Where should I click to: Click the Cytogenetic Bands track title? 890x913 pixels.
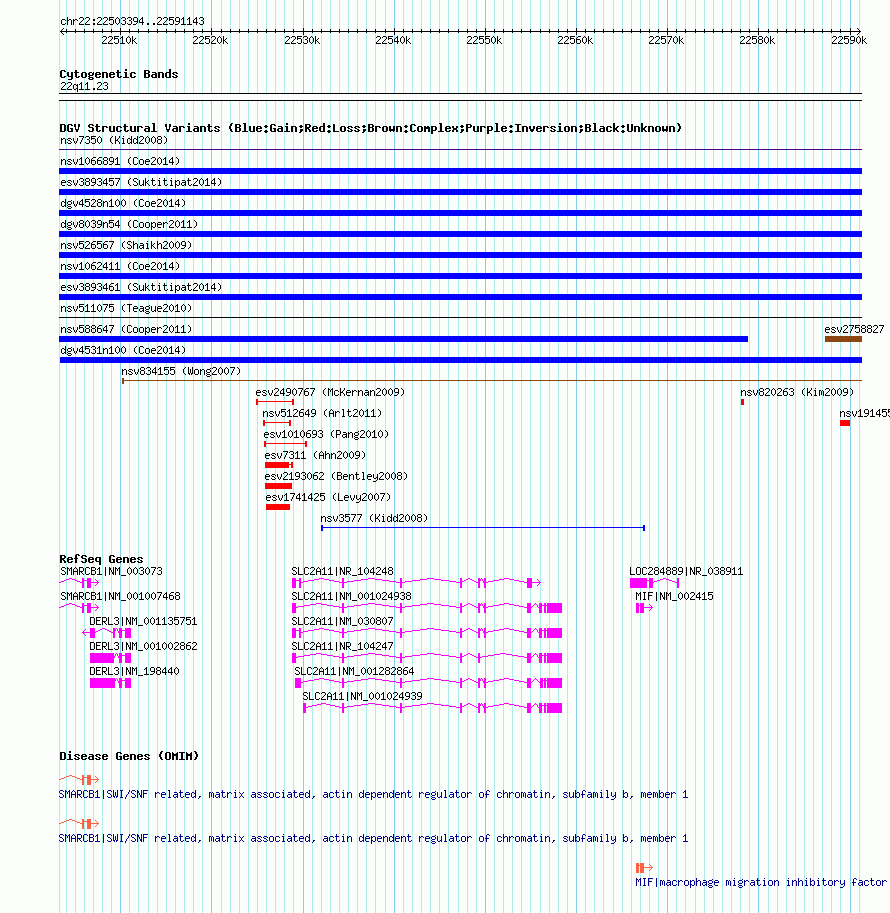point(119,74)
